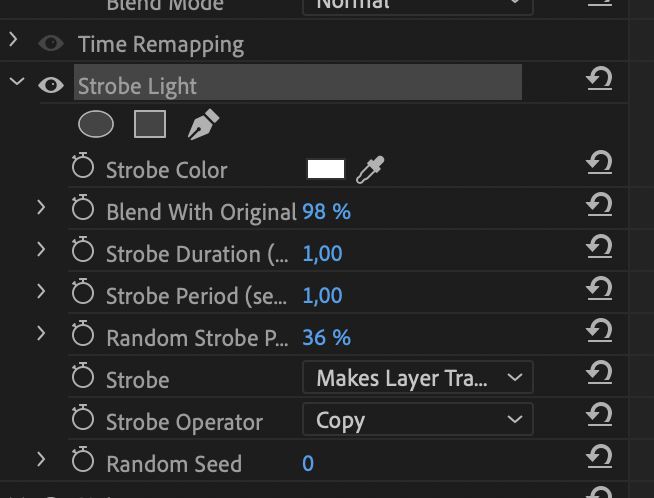654x498 pixels.
Task: Expand the Blend With Original parameter
Action: (x=41, y=207)
